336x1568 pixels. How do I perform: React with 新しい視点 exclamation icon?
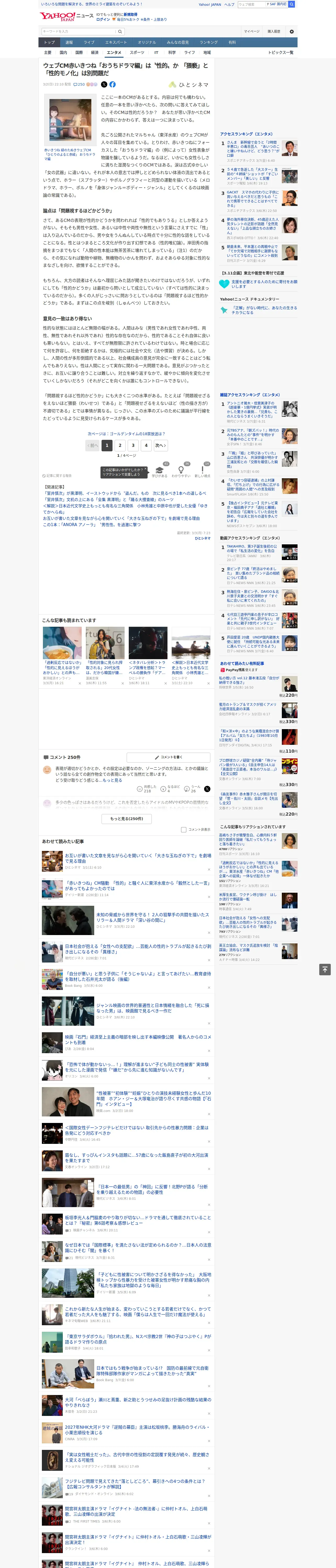pos(203,470)
